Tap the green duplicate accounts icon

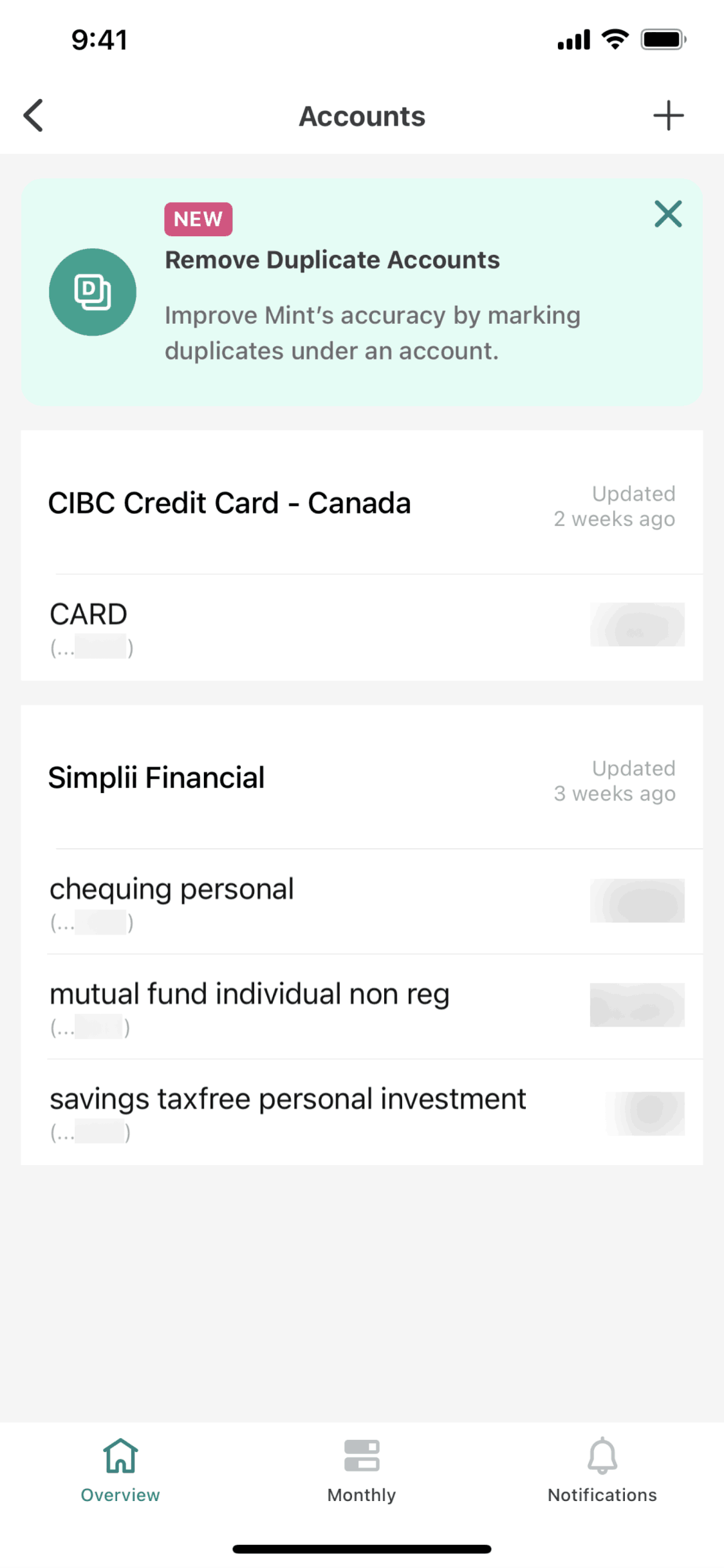click(93, 292)
